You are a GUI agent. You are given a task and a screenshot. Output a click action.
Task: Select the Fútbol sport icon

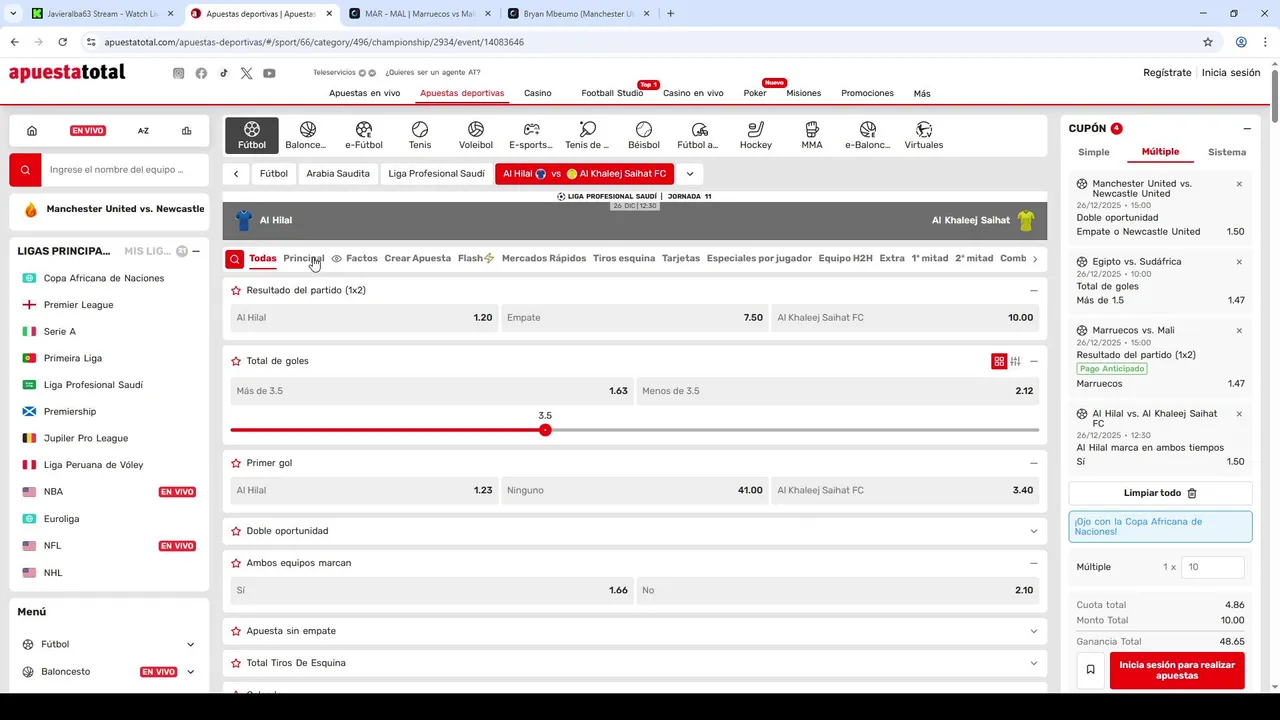[252, 136]
